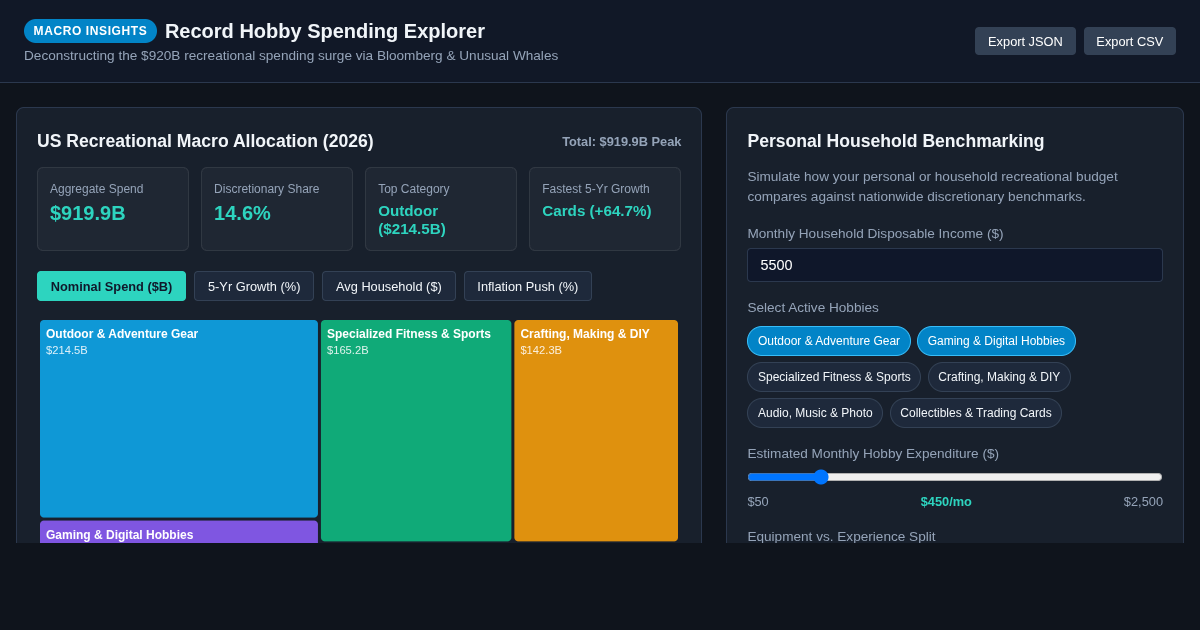Select the Gaming & Digital Hobbies treemap block
The width and height of the screenshot is (1200, 630).
coord(179,532)
